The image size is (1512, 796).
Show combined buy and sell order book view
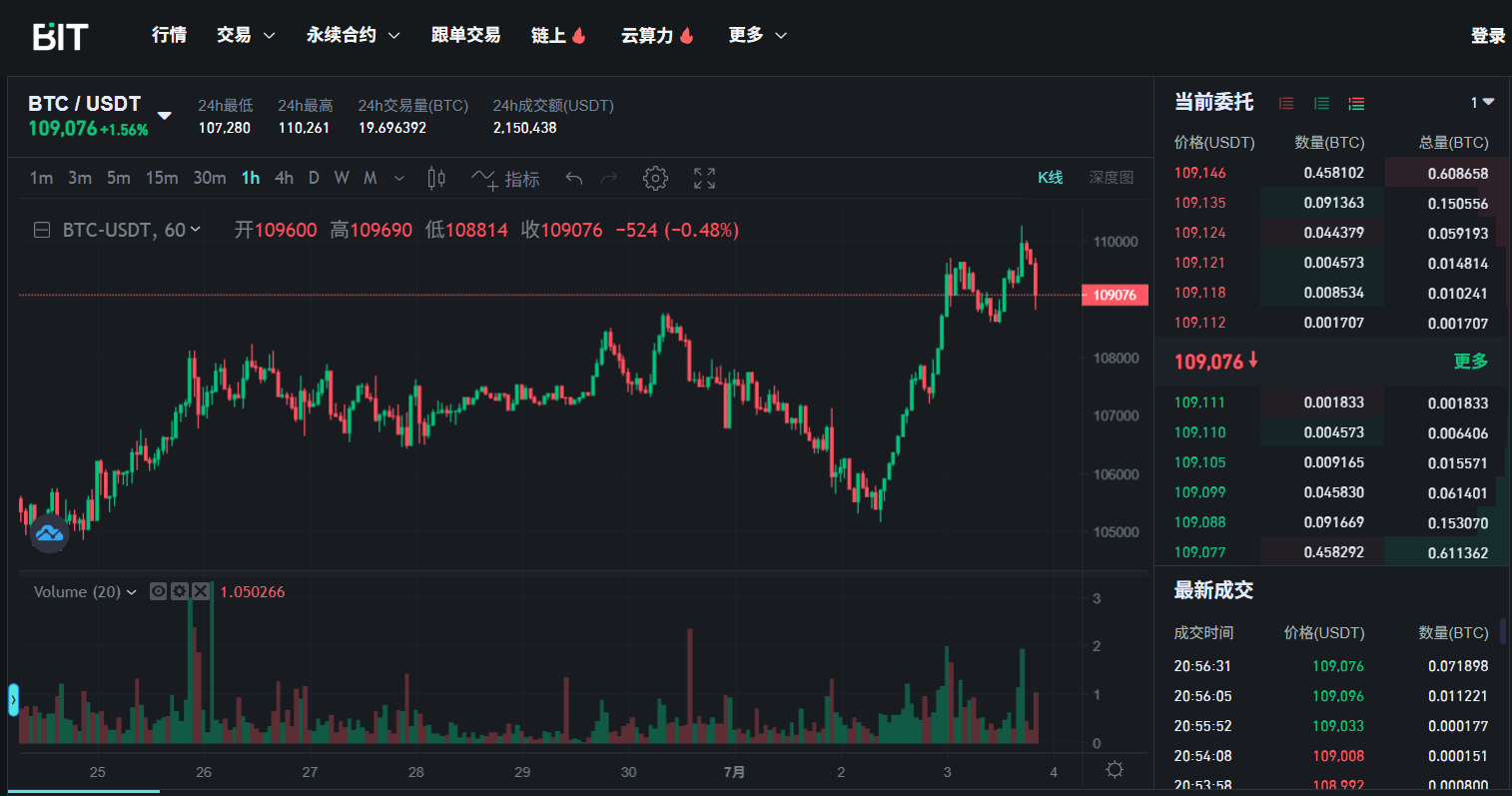tap(1356, 103)
